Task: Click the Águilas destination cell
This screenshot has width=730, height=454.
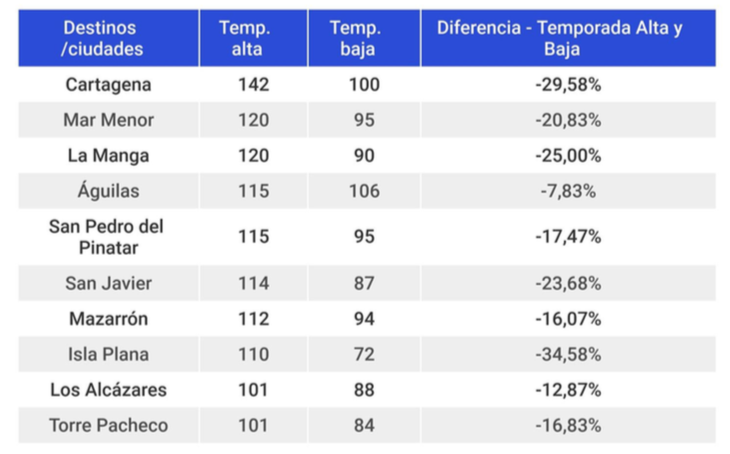Action: 108,191
